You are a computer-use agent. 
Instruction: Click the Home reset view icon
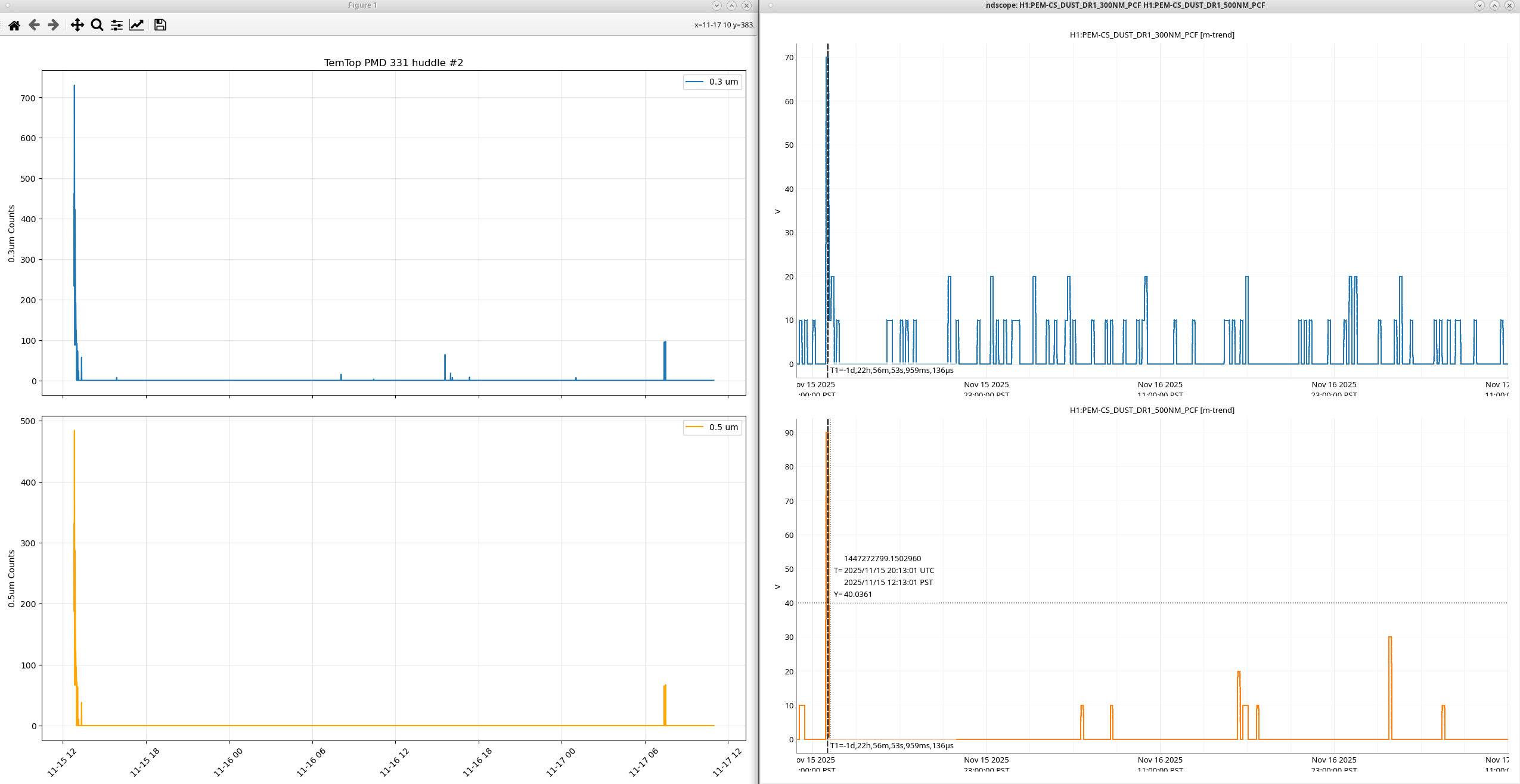(14, 25)
